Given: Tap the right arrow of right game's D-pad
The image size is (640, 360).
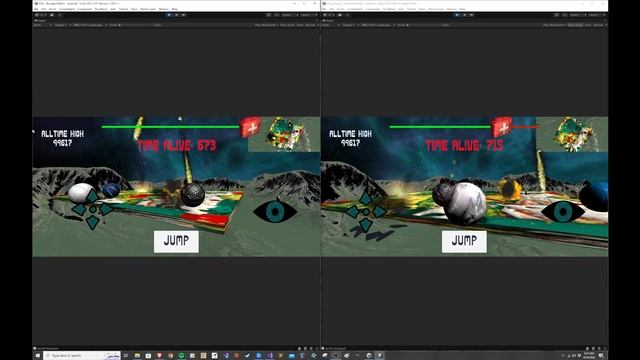Looking at the screenshot, I should coord(379,212).
